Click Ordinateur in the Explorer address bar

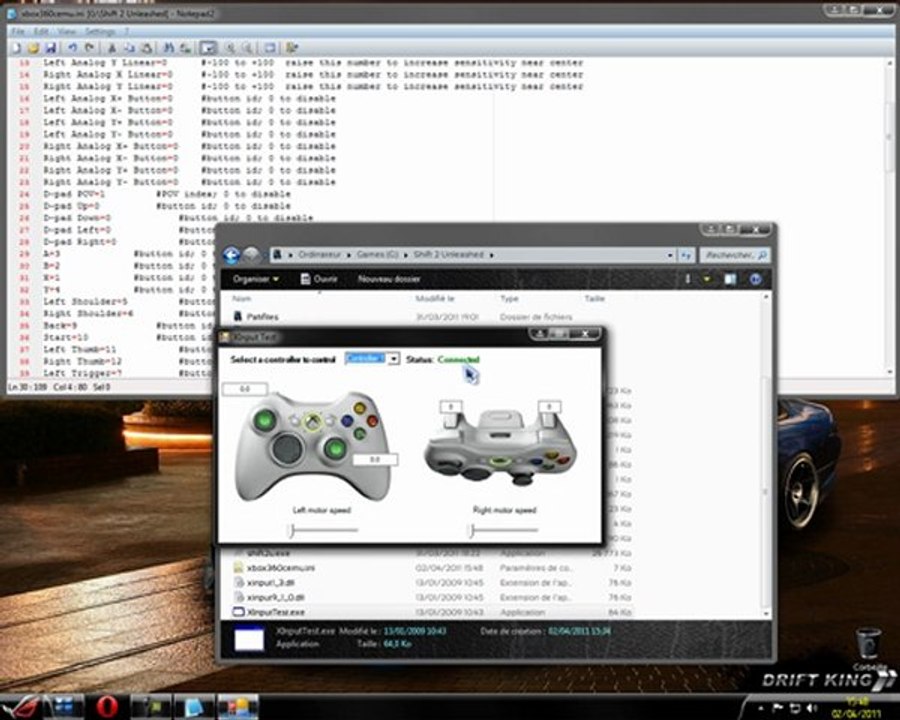click(319, 254)
